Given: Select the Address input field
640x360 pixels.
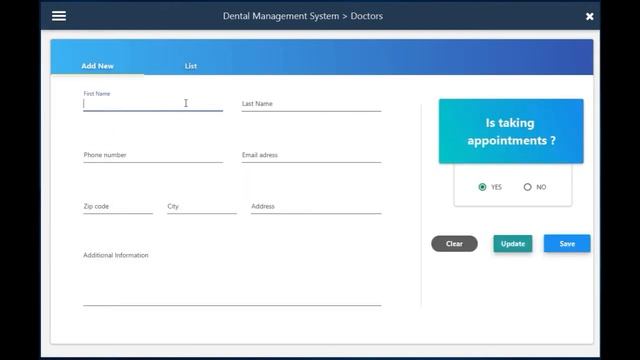Looking at the screenshot, I should (x=316, y=207).
